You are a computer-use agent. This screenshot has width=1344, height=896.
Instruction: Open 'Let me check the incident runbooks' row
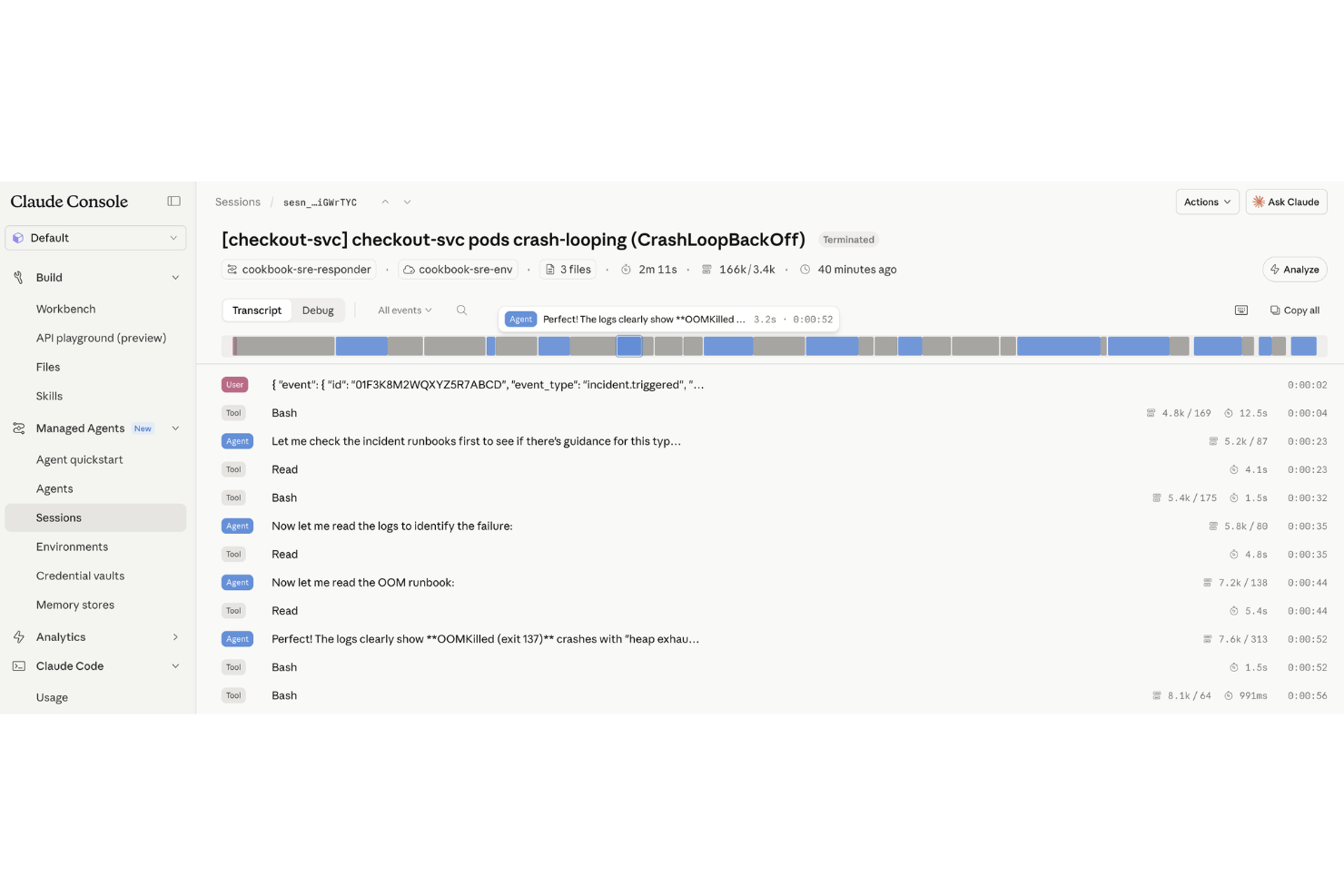coord(774,441)
